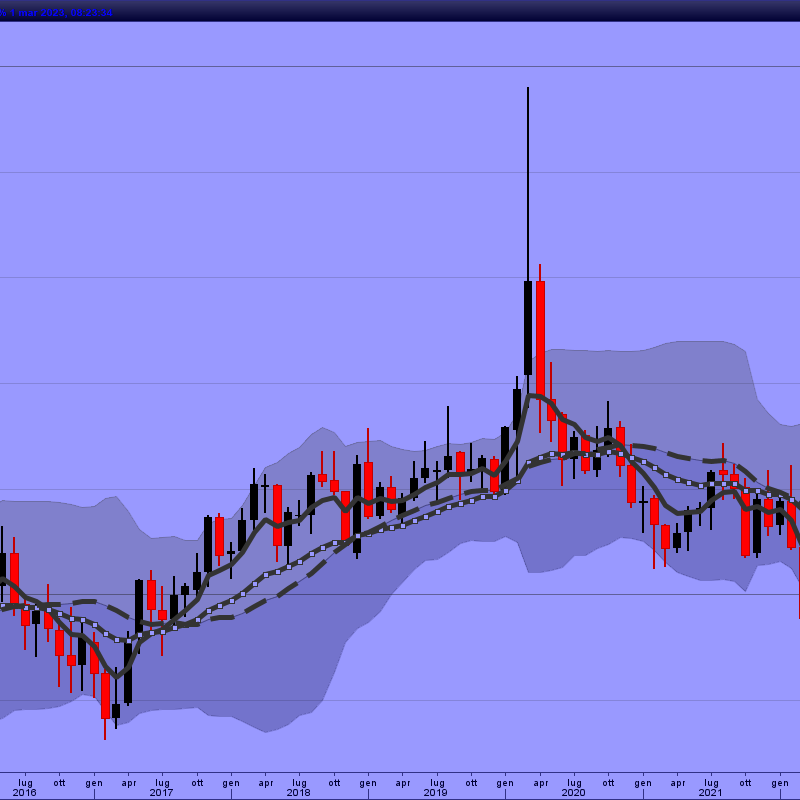Select the 2016 year label on time axis
This screenshot has height=800, width=800.
coord(24,792)
